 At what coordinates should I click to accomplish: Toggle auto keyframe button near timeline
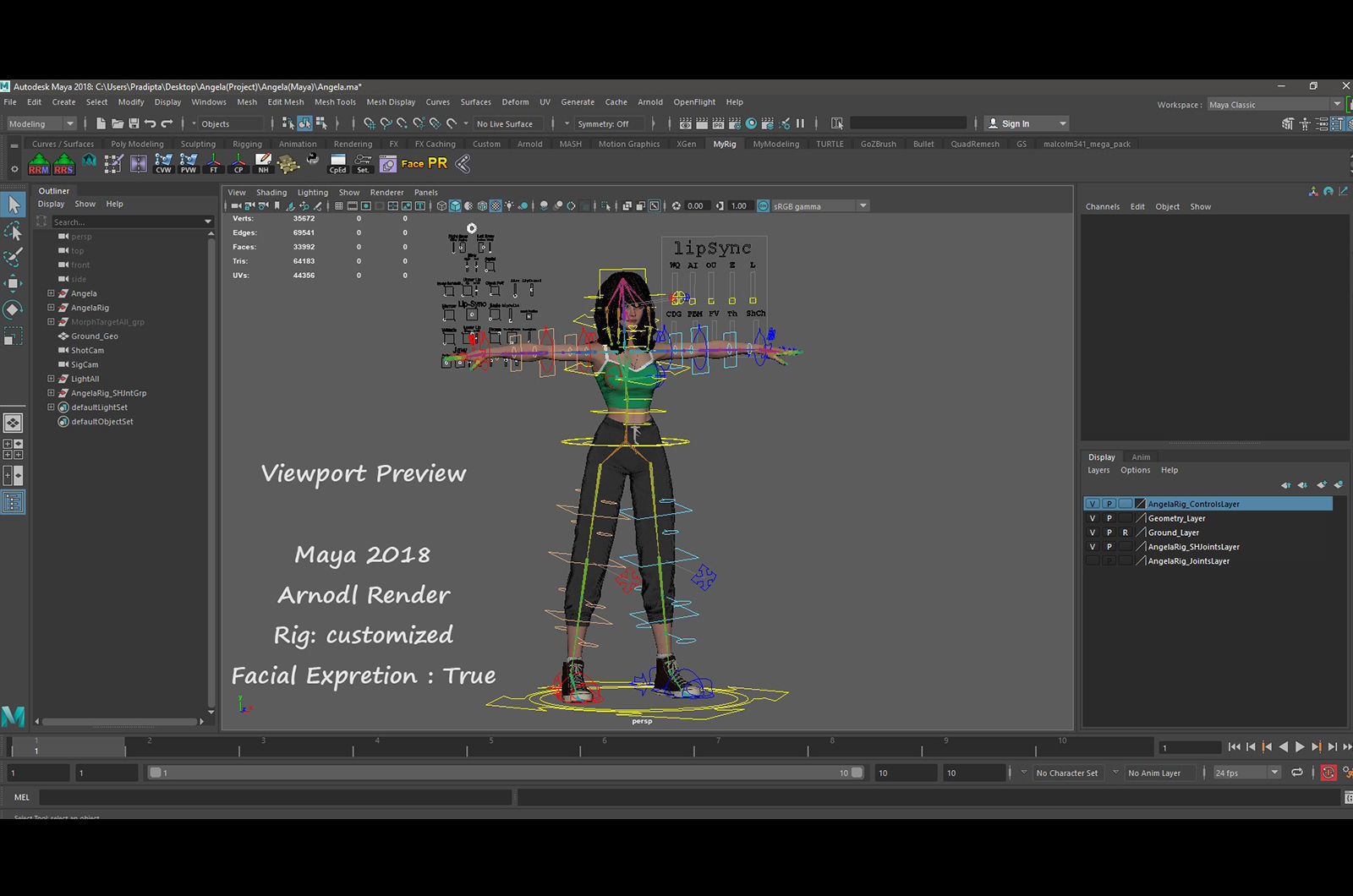coord(1328,773)
